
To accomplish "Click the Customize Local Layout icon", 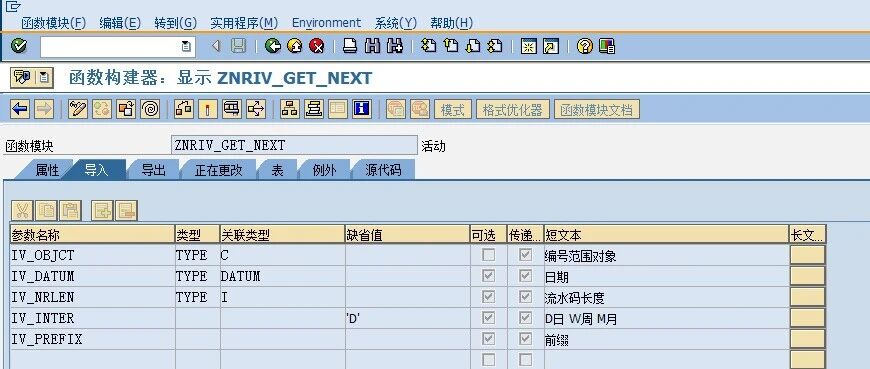I will tap(607, 46).
